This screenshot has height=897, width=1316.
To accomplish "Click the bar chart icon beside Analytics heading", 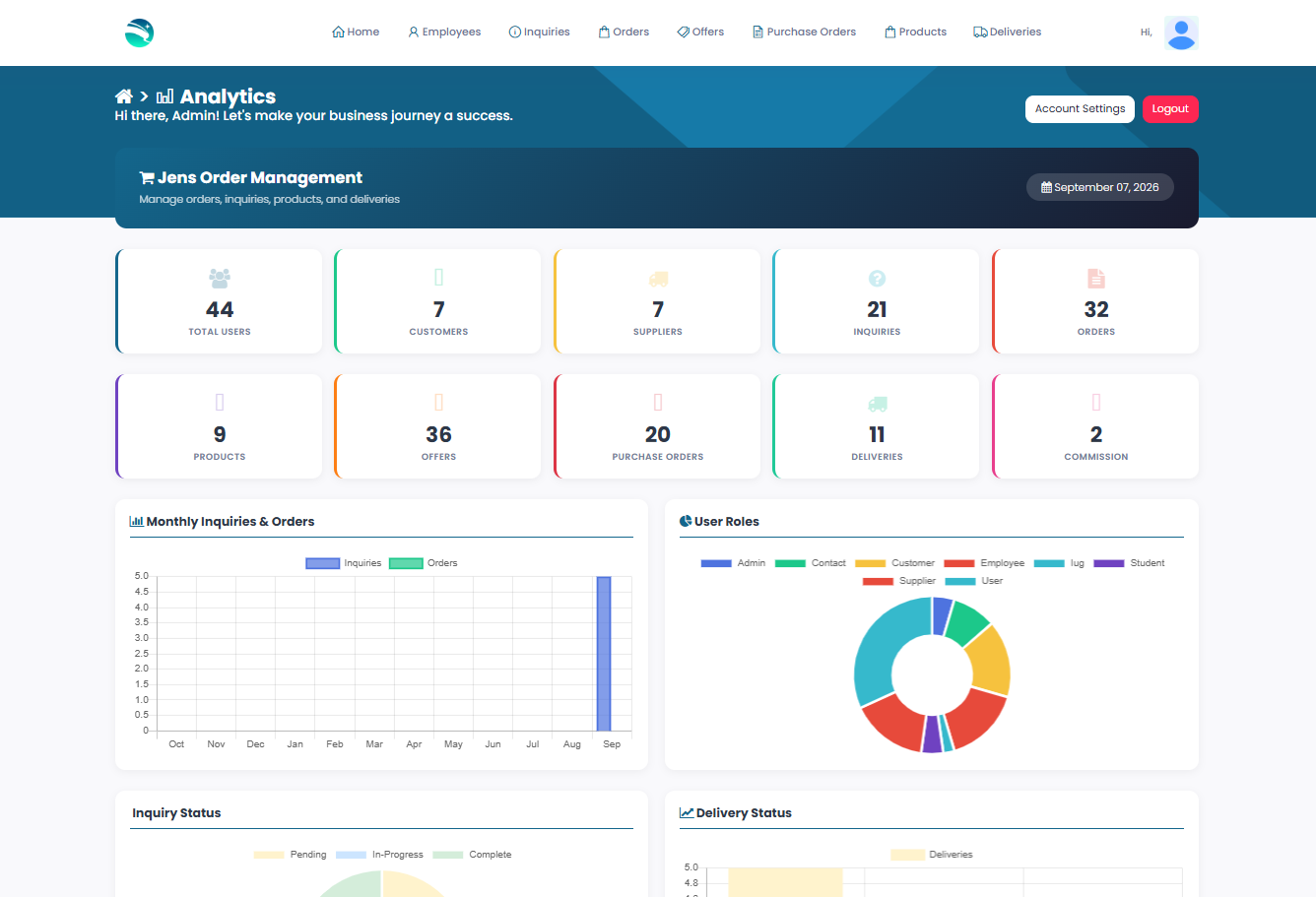I will pyautogui.click(x=165, y=96).
